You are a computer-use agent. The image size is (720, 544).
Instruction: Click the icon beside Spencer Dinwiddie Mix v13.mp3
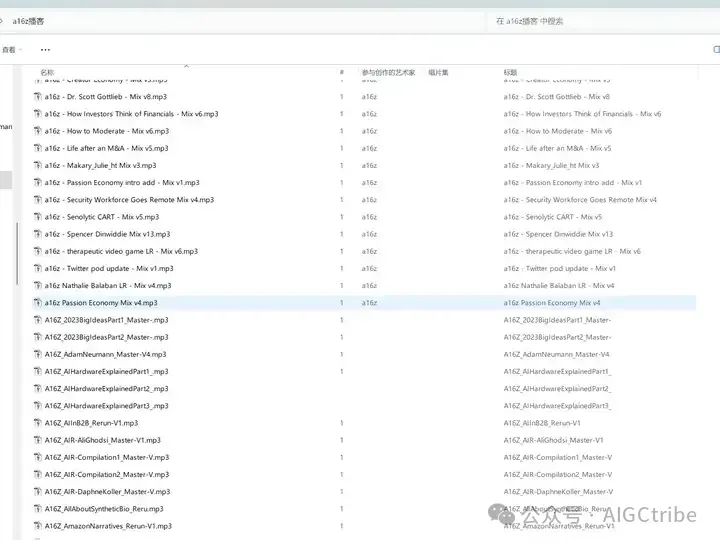click(x=38, y=234)
